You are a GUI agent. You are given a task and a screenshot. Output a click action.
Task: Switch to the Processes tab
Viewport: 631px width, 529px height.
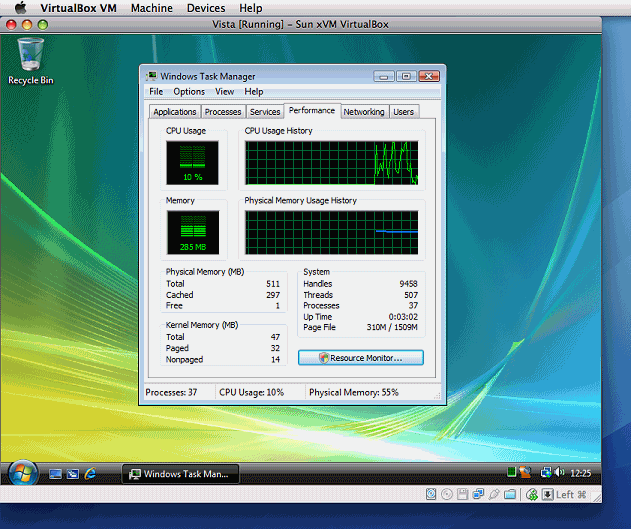pos(223,112)
